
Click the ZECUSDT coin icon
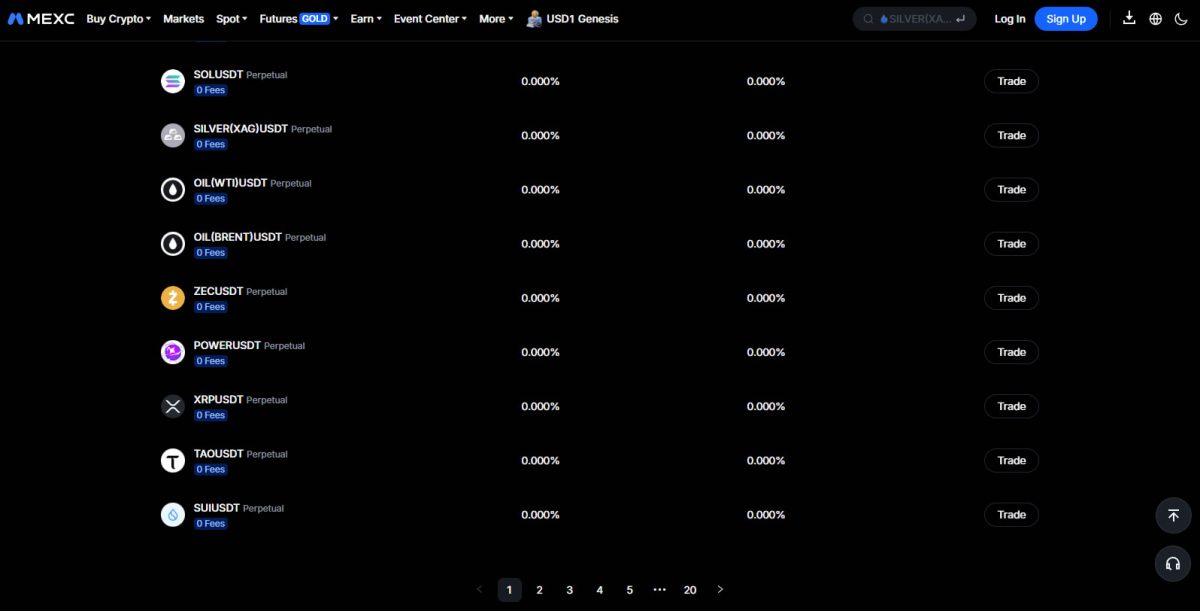(x=172, y=297)
